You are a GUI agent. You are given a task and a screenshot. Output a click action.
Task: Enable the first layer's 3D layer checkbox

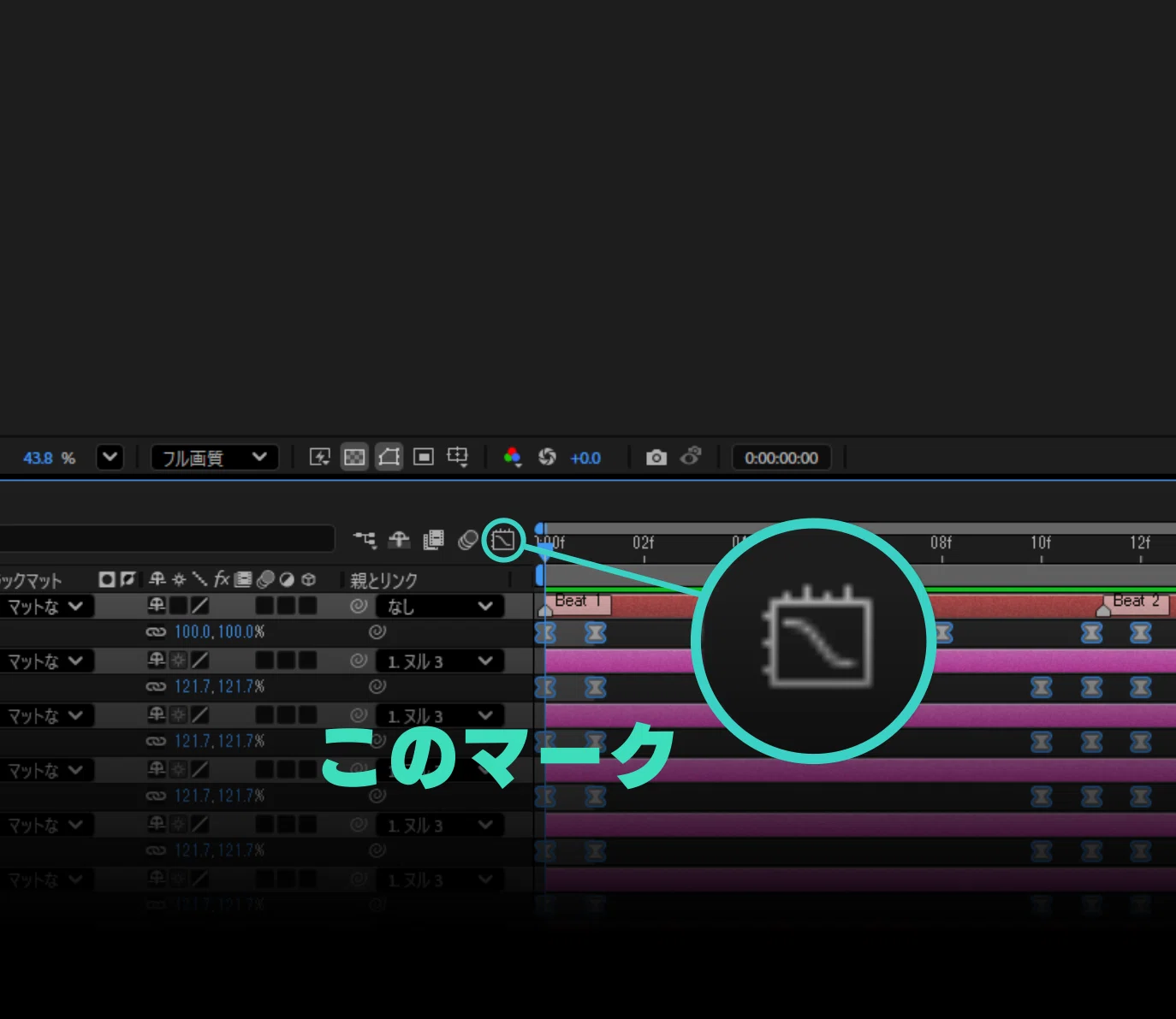pos(307,605)
